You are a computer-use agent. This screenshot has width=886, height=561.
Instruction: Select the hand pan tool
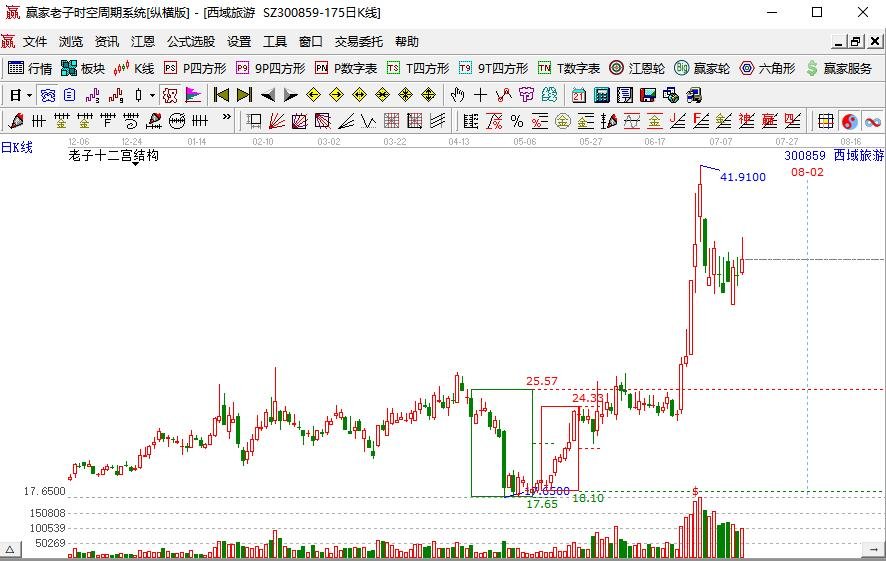[x=457, y=95]
